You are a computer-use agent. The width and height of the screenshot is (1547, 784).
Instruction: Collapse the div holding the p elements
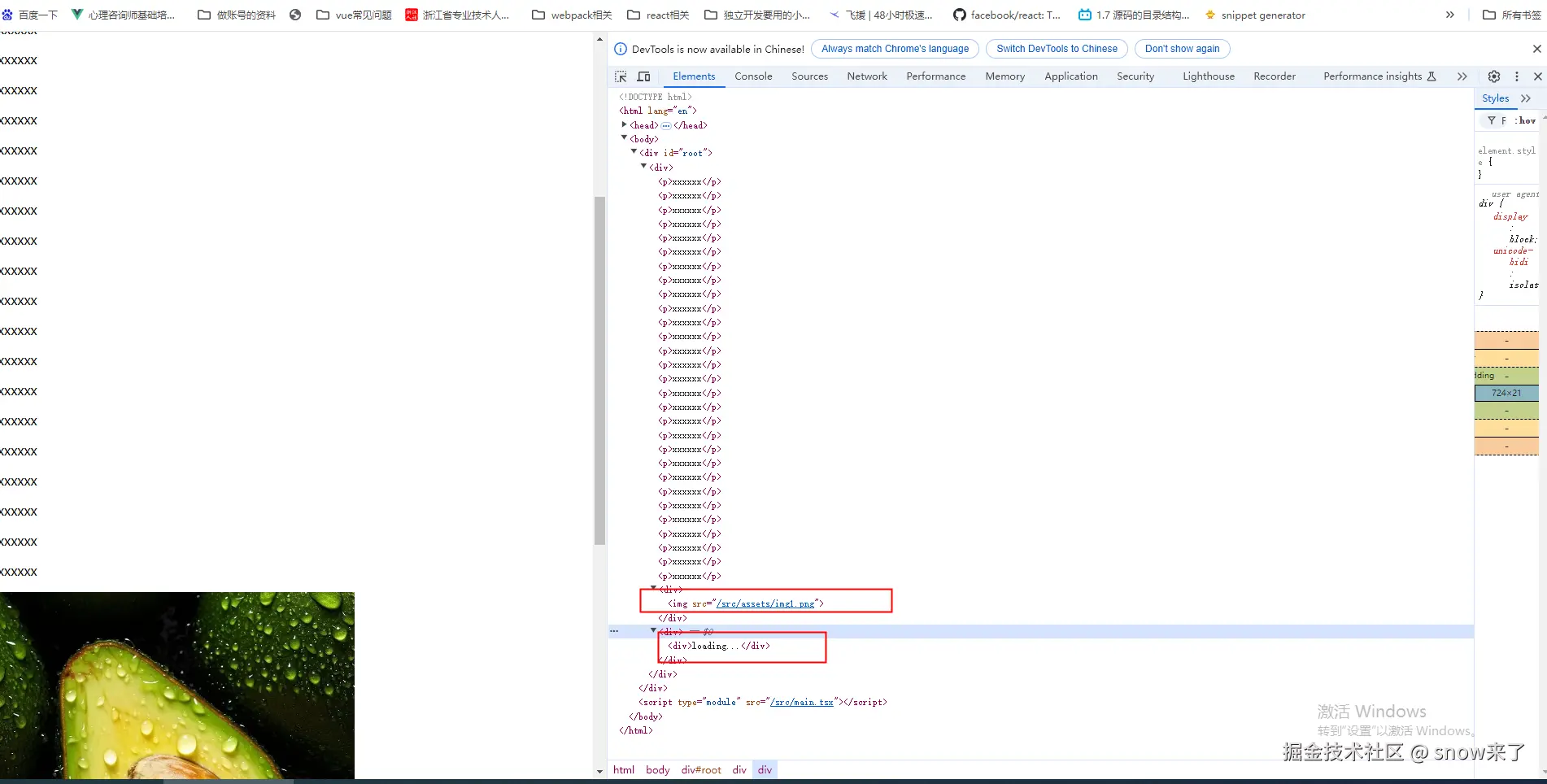coord(643,167)
